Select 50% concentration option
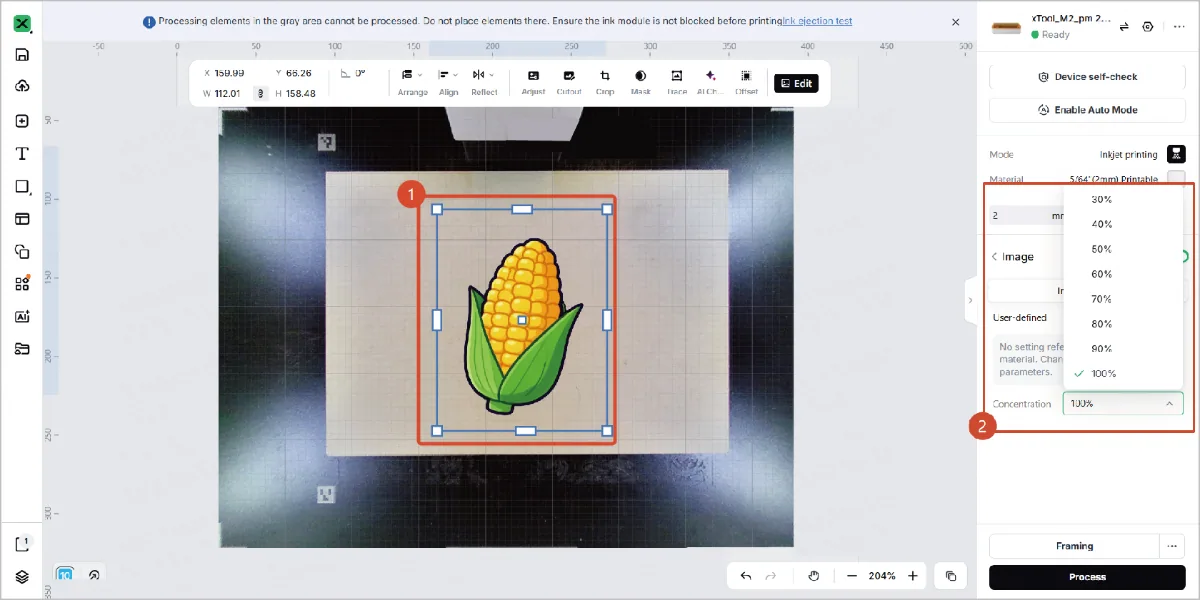Image resolution: width=1200 pixels, height=600 pixels. [1123, 249]
